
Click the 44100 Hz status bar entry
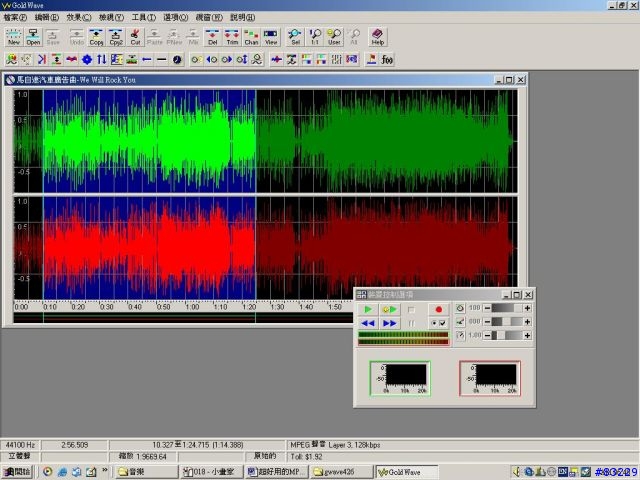20,445
